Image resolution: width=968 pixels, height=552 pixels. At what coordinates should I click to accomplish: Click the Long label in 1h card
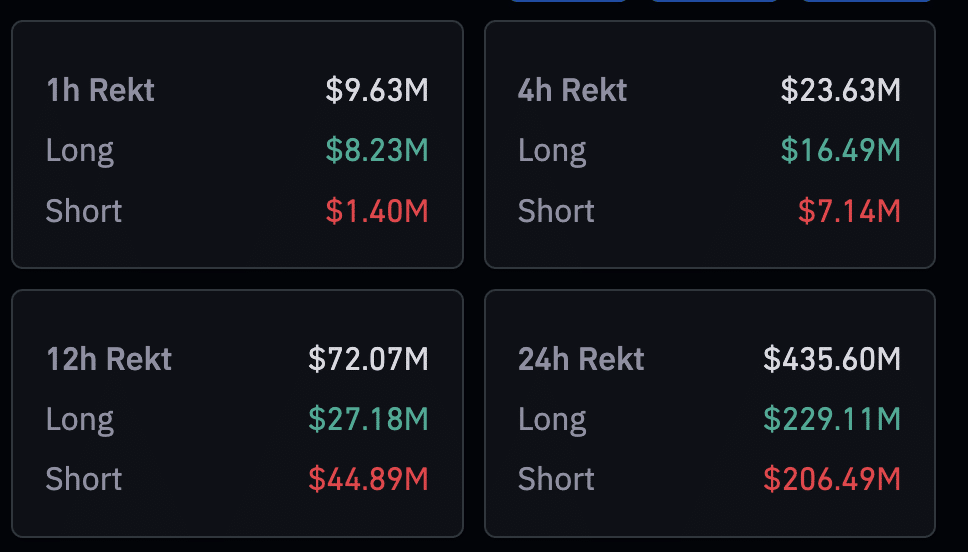tap(80, 151)
